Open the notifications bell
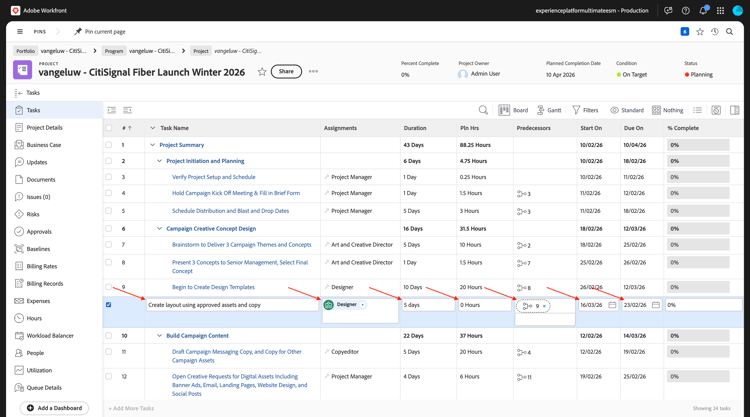The width and height of the screenshot is (750, 417). 703,11
